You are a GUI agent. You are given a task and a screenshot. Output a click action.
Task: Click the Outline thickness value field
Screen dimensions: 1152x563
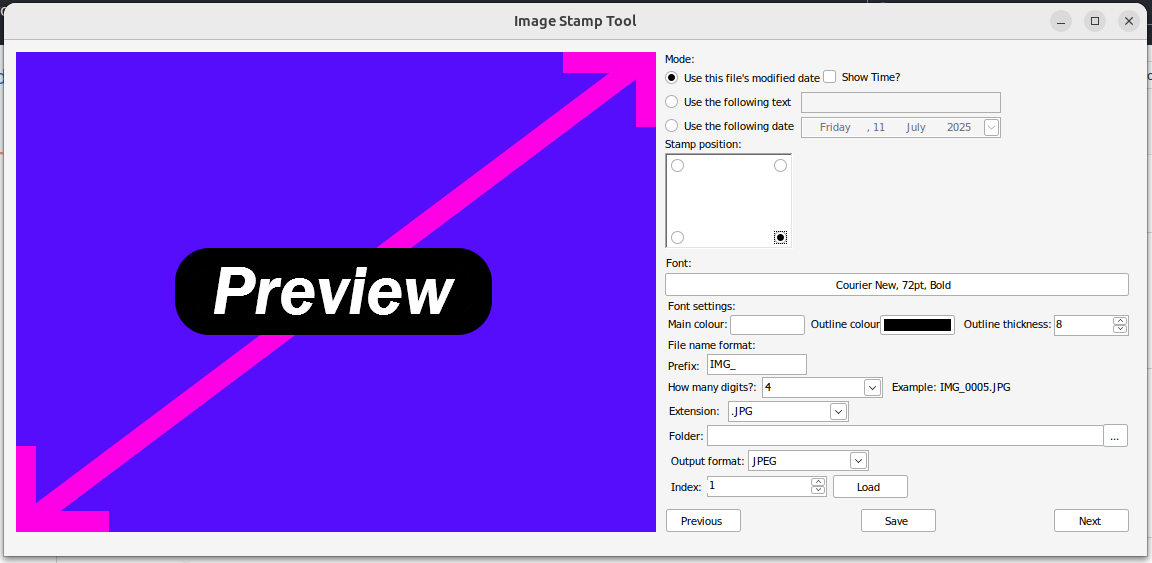click(x=1083, y=325)
